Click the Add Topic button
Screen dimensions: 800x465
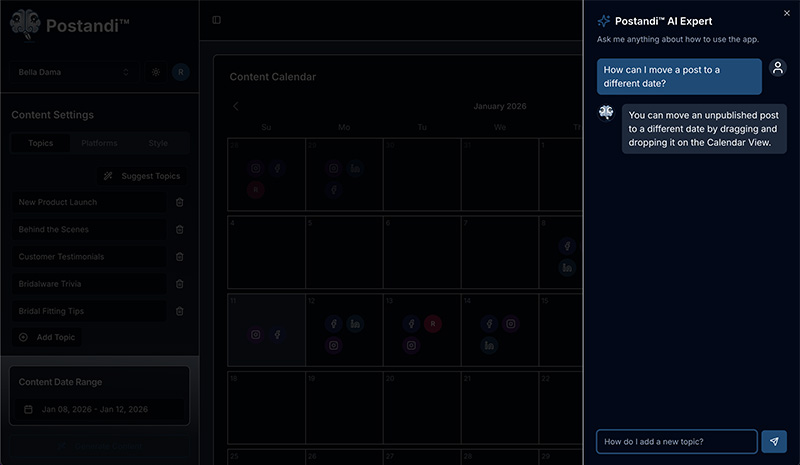coord(47,337)
